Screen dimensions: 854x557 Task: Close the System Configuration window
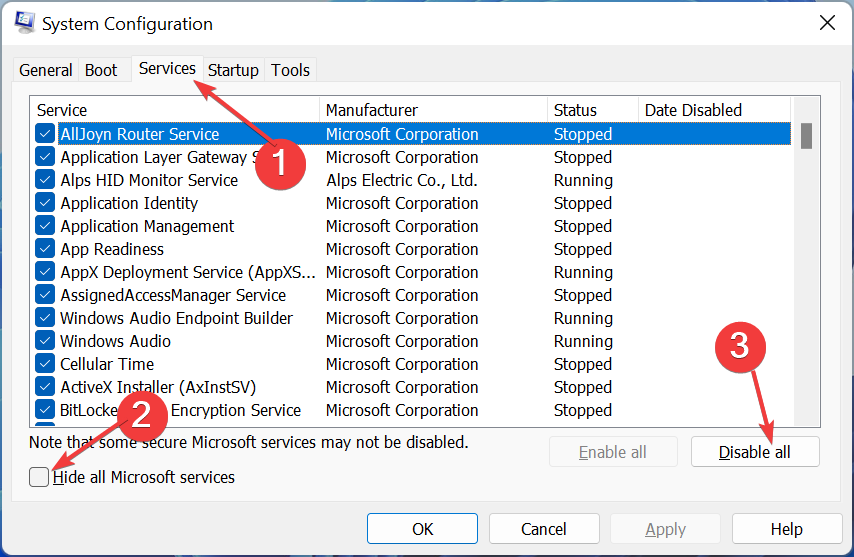tap(826, 22)
